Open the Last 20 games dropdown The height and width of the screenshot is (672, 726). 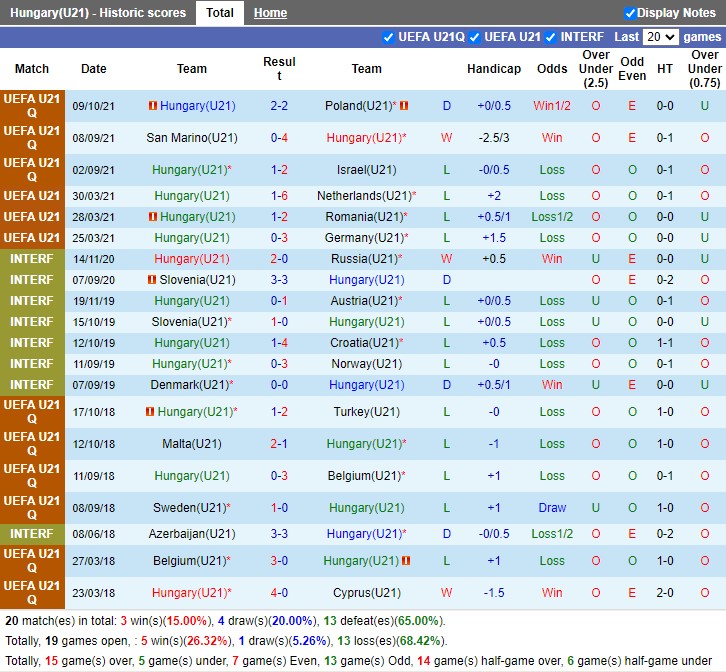click(x=661, y=37)
